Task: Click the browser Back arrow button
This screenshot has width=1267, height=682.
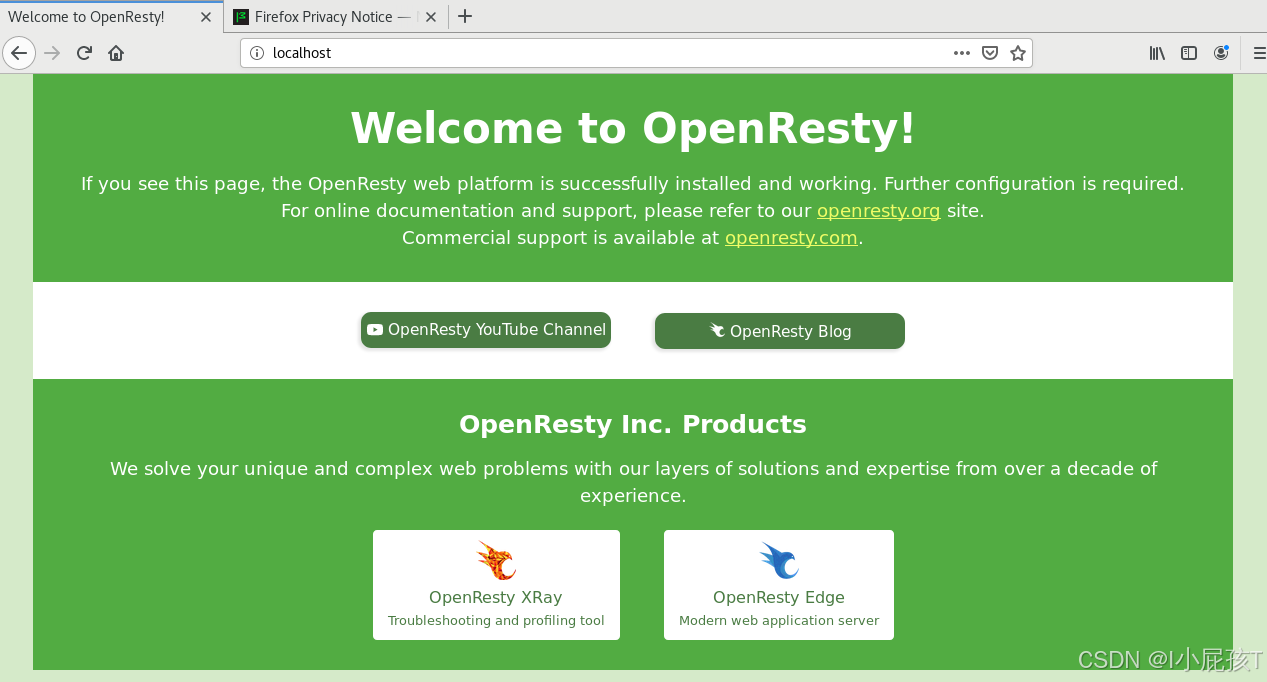Action: pyautogui.click(x=19, y=53)
